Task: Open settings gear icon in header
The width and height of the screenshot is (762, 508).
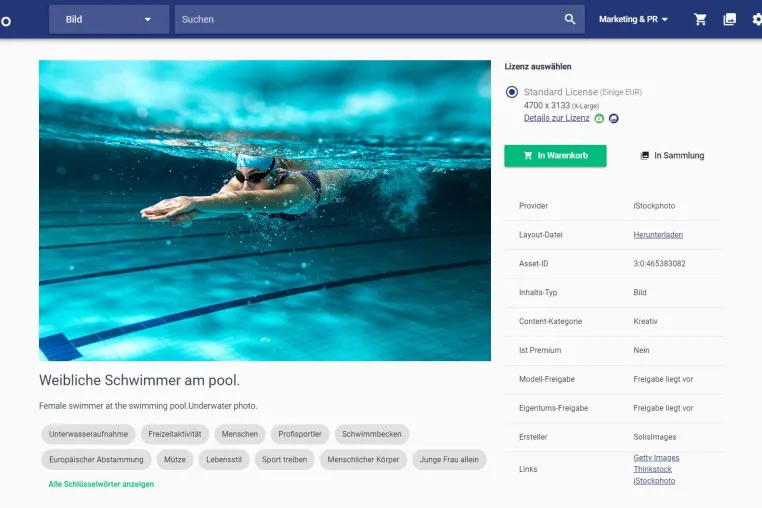Action: [757, 19]
